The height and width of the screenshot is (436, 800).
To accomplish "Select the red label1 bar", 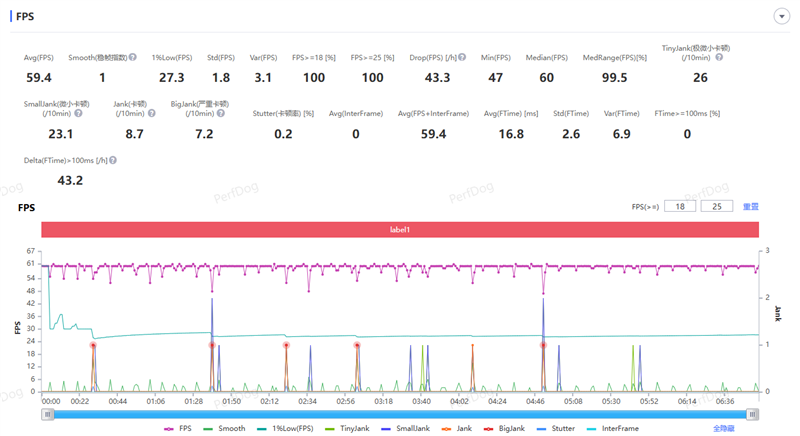I will coord(400,230).
